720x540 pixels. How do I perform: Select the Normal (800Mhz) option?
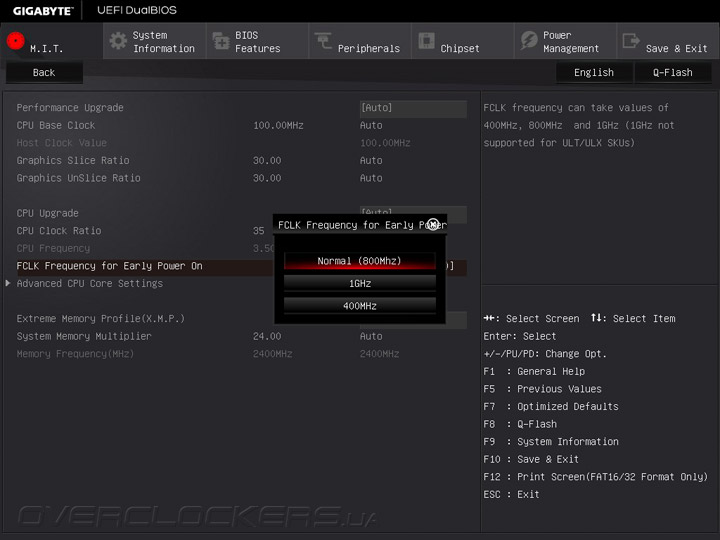[x=360, y=261]
